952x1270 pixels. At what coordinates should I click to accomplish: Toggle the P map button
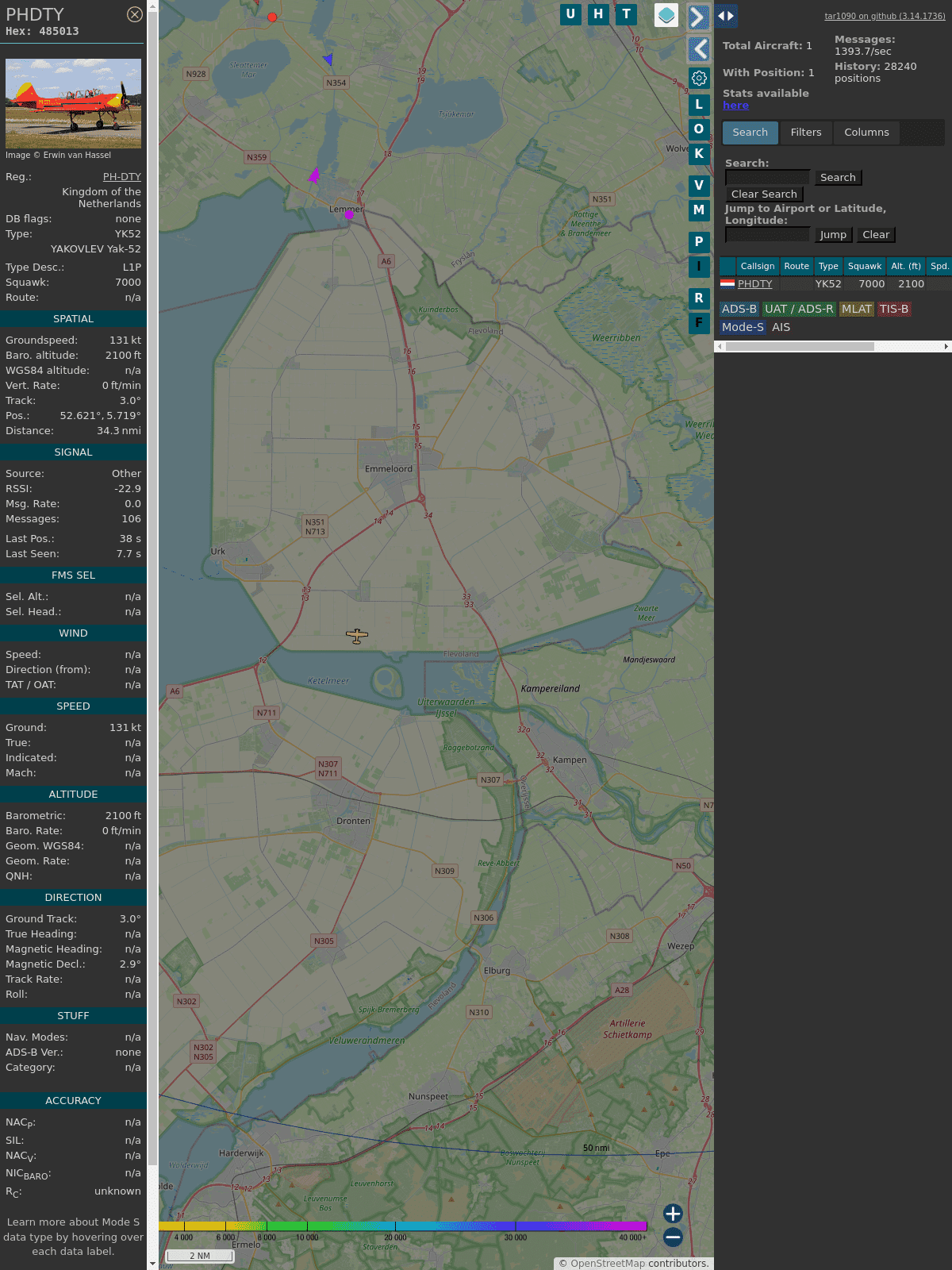[x=699, y=242]
